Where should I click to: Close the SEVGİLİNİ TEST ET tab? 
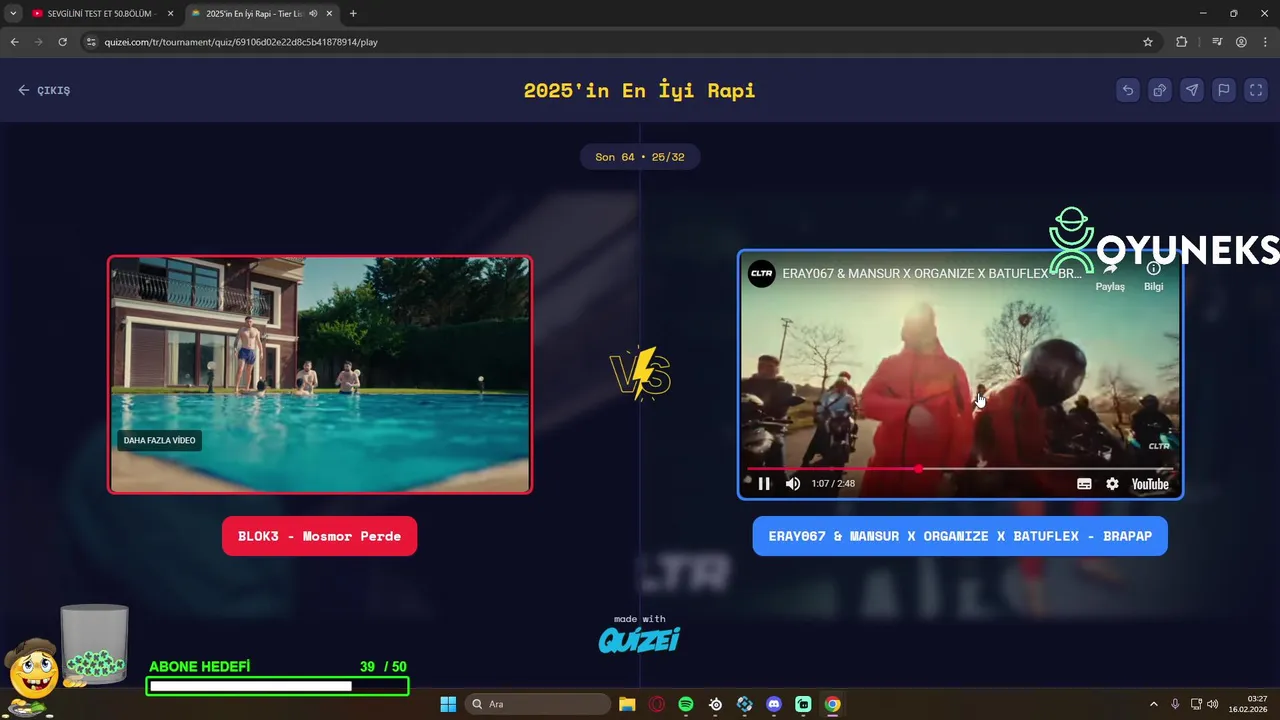[170, 14]
